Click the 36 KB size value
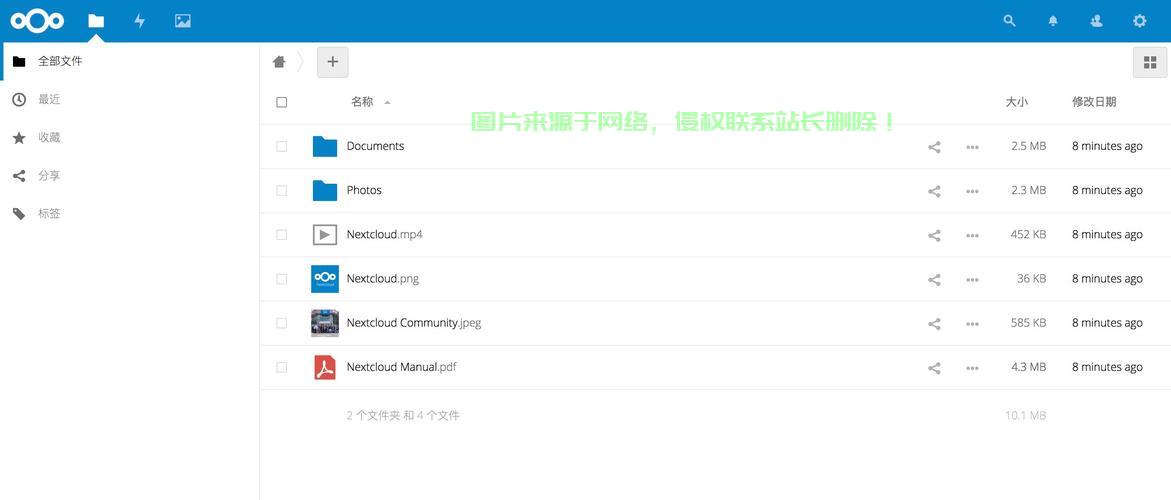 (1031, 278)
